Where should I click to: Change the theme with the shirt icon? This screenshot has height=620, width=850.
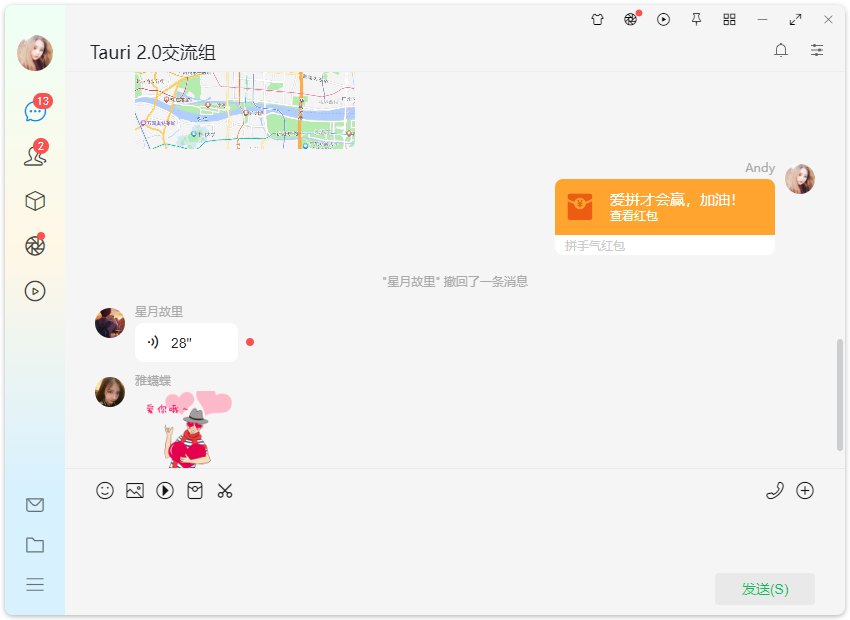click(x=597, y=19)
